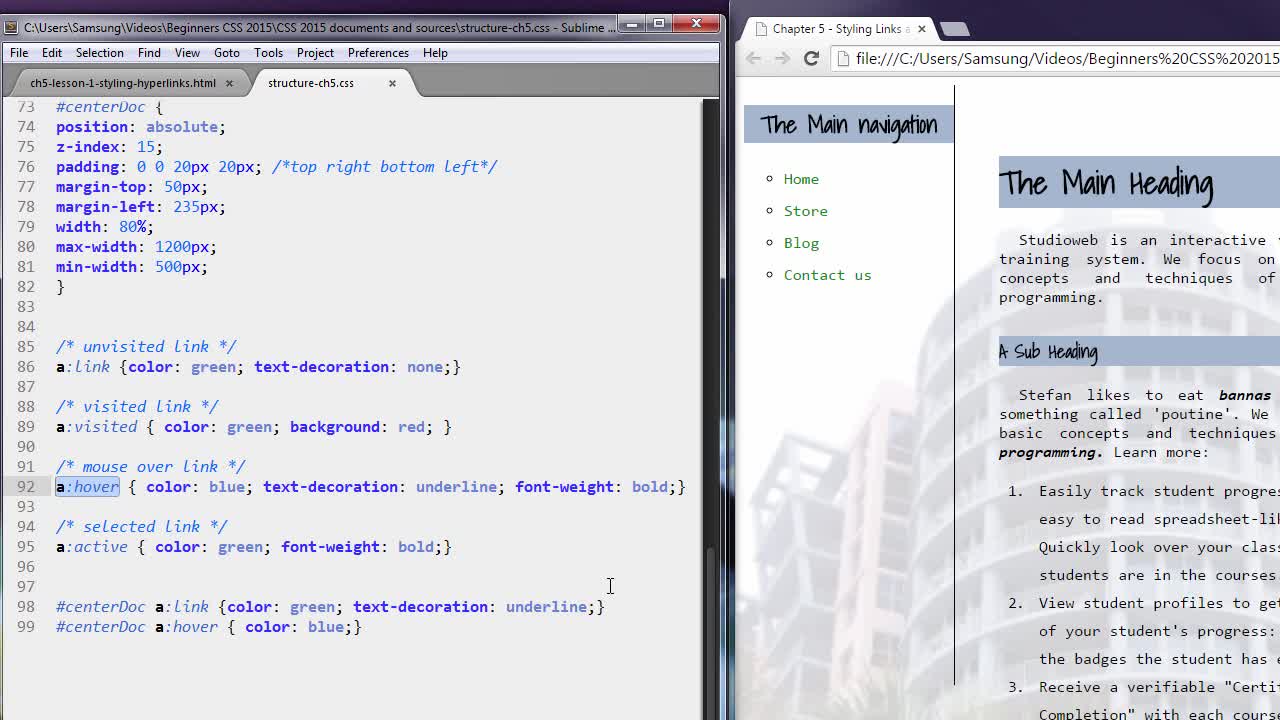Click '/*top right bottom left*/' comment
1280x720 pixels.
pos(385,167)
